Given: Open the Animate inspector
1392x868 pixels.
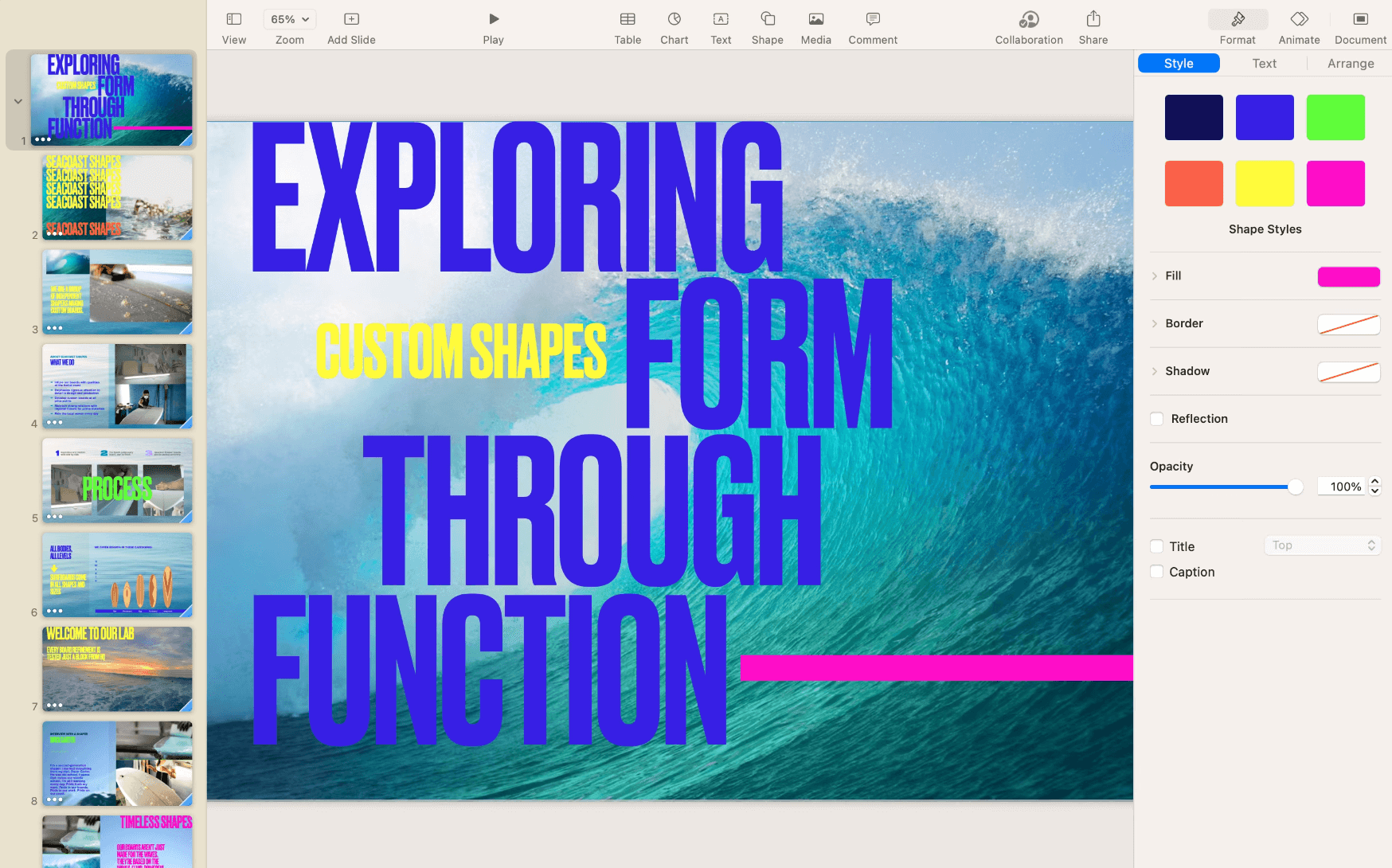Looking at the screenshot, I should click(1298, 26).
